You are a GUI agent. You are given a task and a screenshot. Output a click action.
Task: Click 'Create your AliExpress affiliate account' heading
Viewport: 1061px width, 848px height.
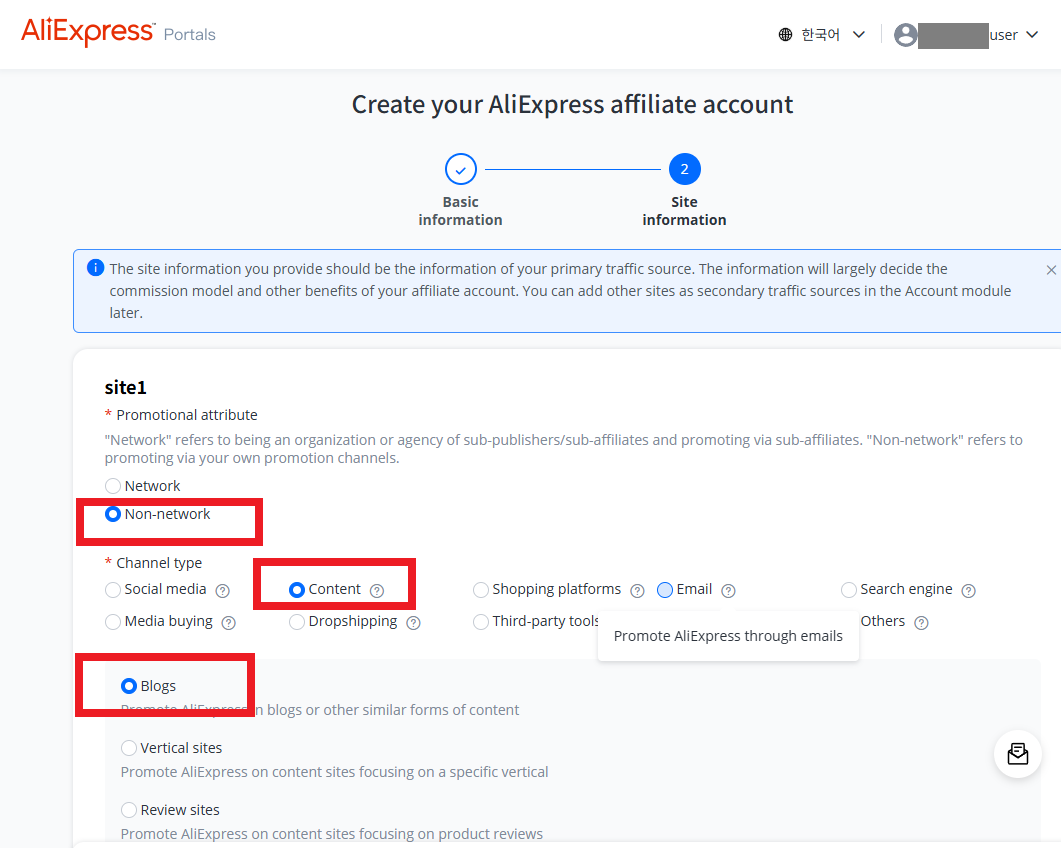coord(572,104)
